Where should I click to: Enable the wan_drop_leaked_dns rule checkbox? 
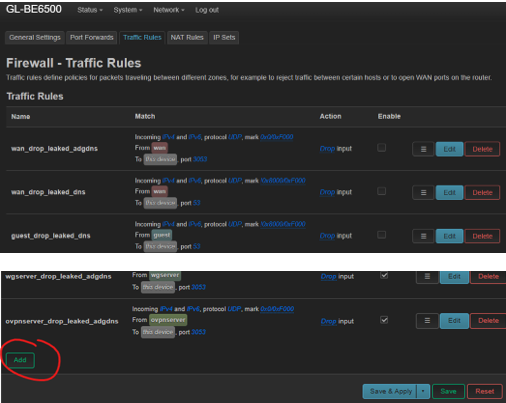[x=382, y=191]
